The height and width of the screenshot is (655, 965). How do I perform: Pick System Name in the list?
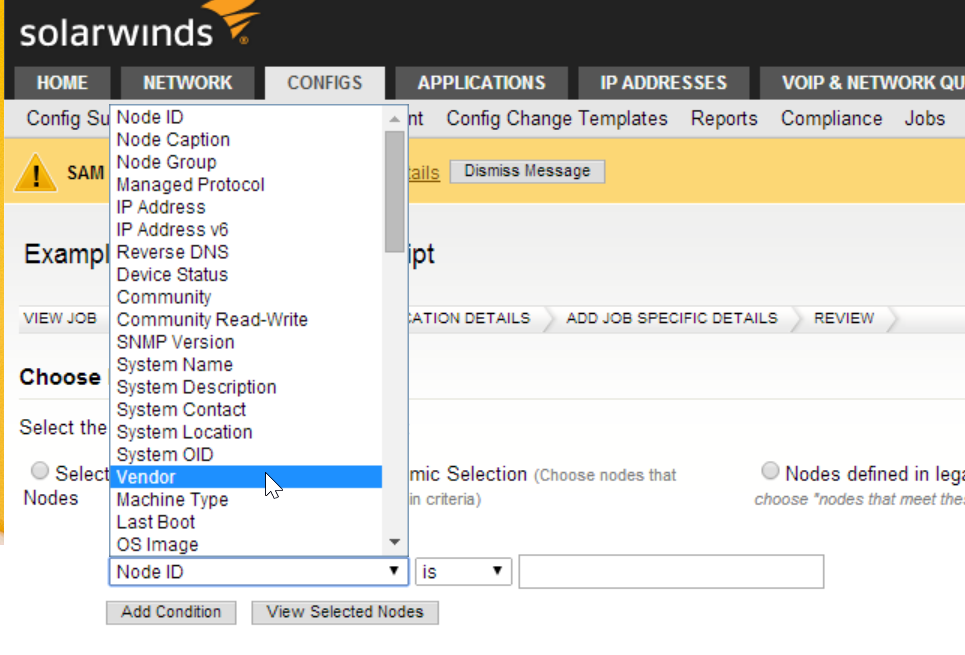[x=246, y=364]
